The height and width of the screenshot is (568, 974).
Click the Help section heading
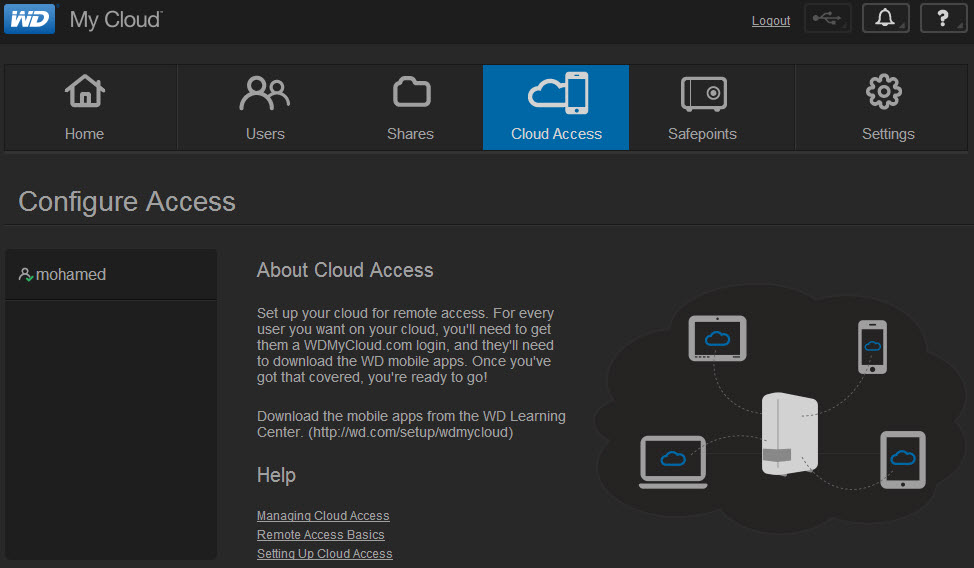tap(276, 475)
